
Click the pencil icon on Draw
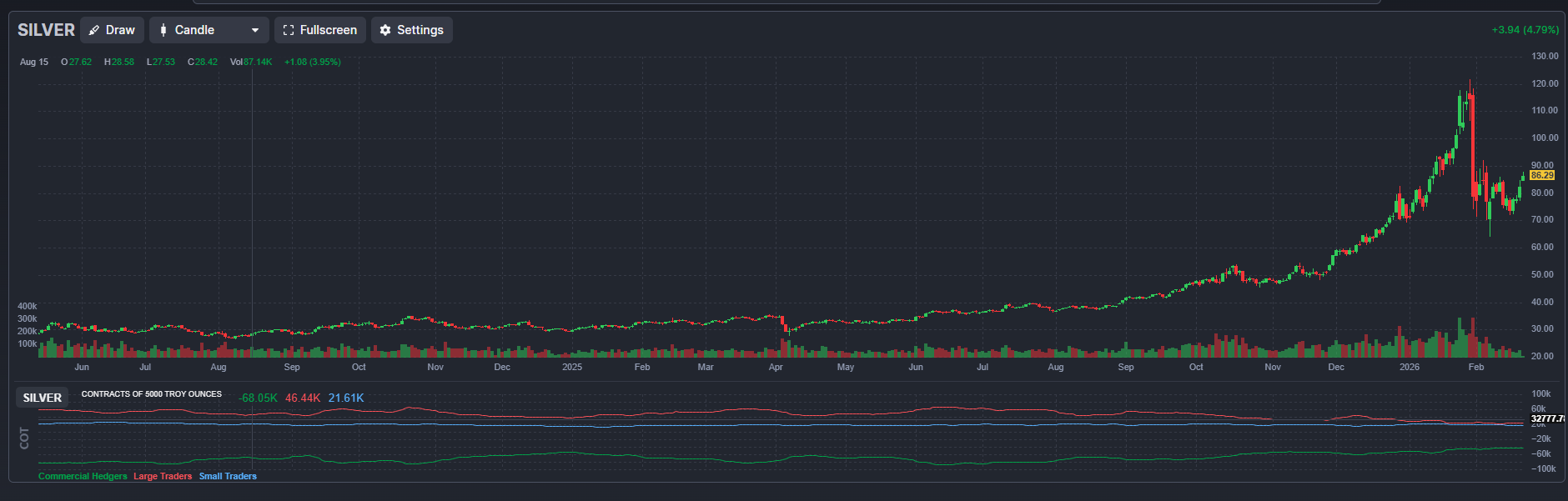94,30
